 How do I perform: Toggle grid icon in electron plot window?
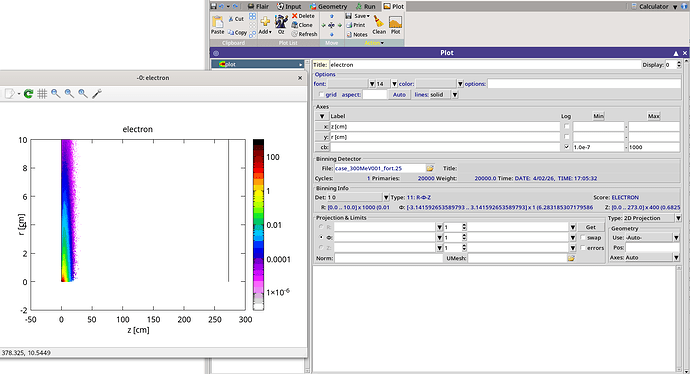tap(42, 93)
